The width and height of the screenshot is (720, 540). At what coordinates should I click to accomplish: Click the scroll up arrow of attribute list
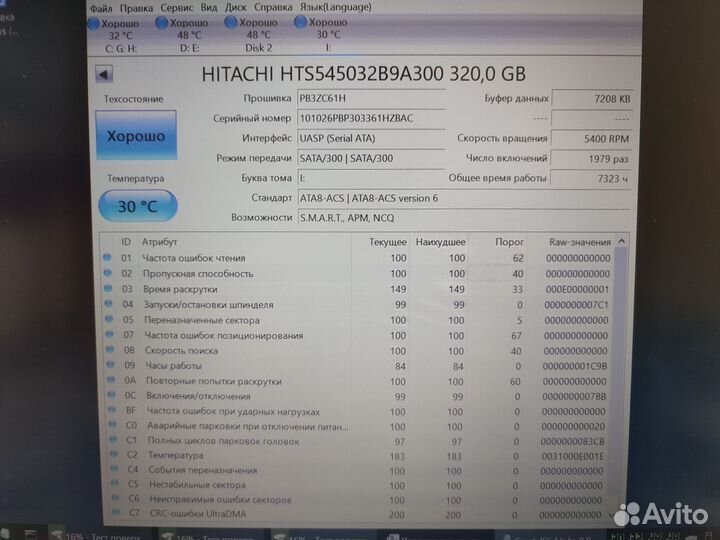pyautogui.click(x=621, y=241)
